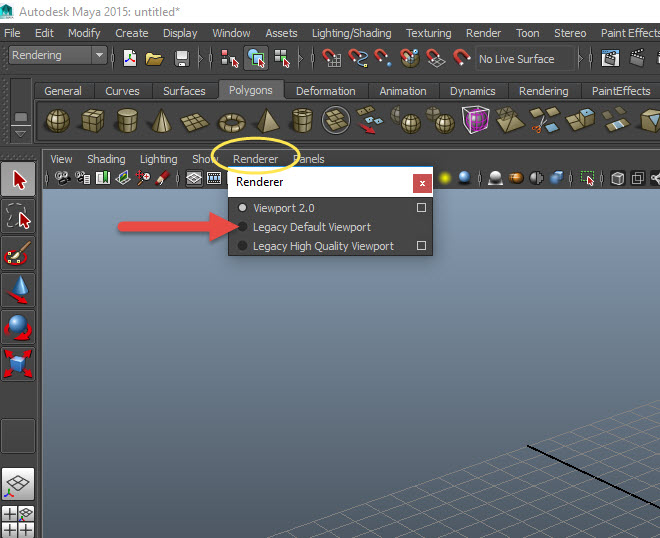Select the Scale tool cube icon
This screenshot has height=538, width=660.
(x=18, y=364)
